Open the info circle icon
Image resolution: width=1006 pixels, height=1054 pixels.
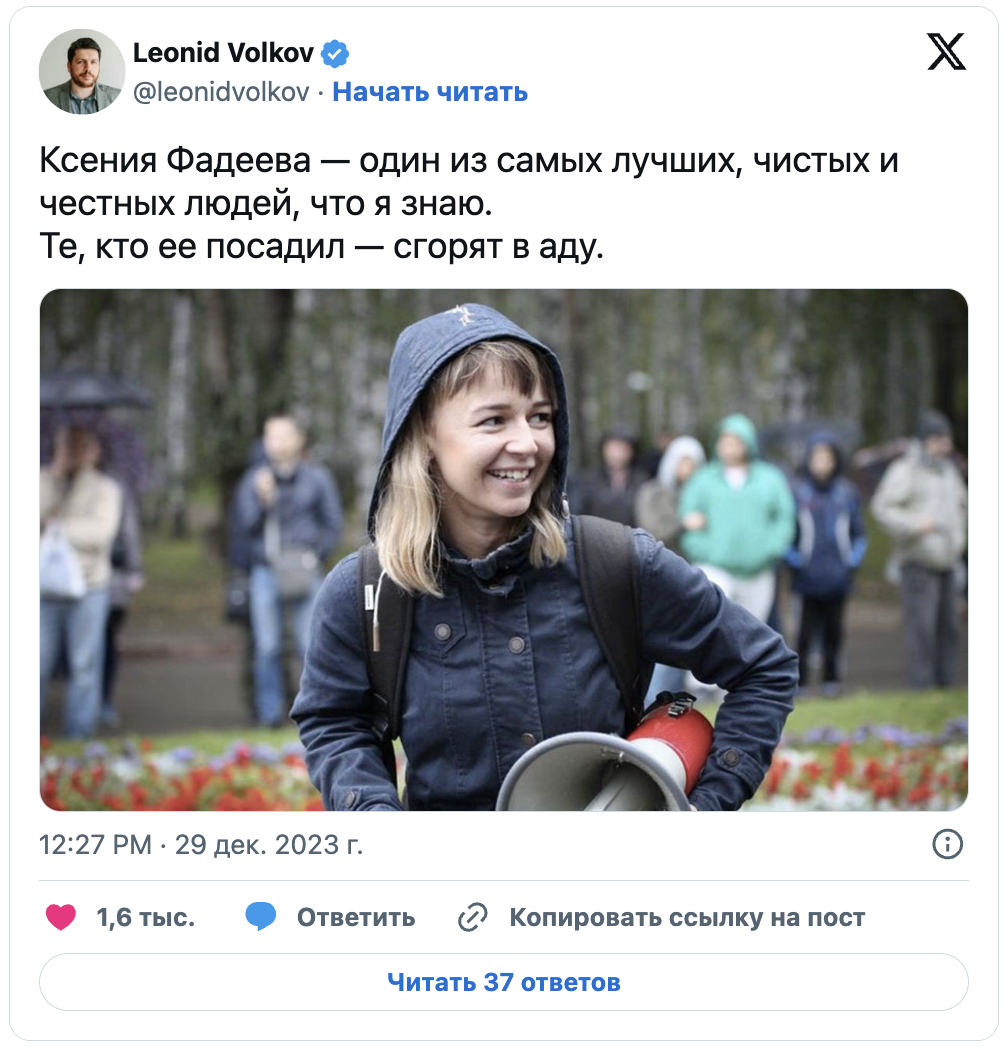[948, 844]
